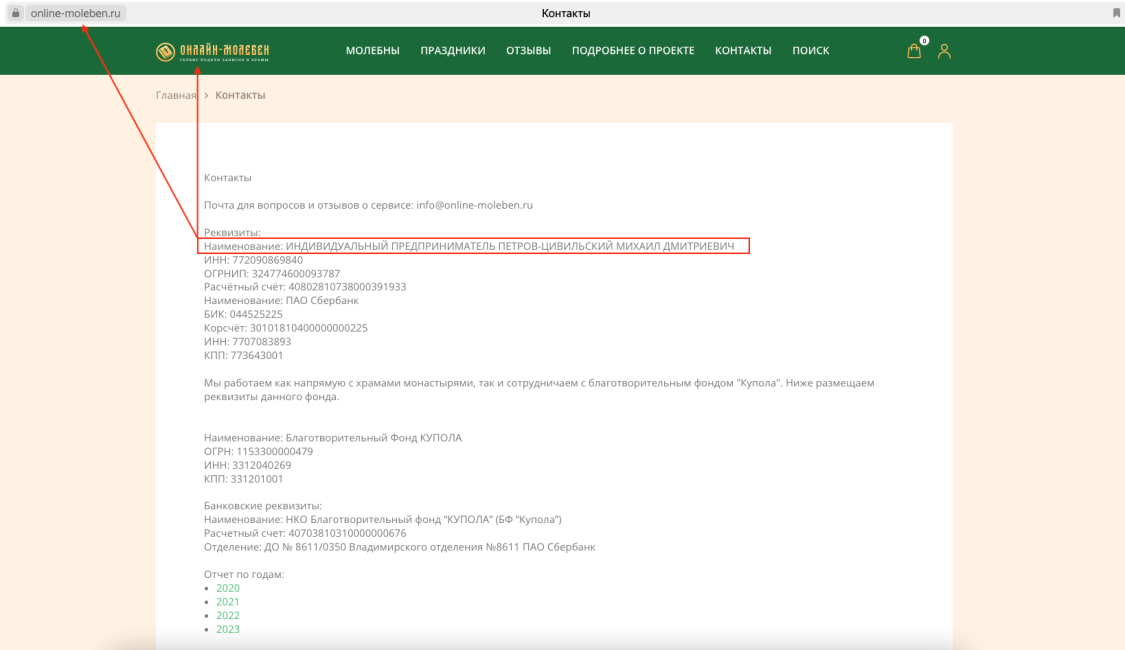Viewport: 1125px width, 650px height.
Task: Click НКО Благотворительный фонд "КУПОЛА" bank name line
Action: (382, 519)
